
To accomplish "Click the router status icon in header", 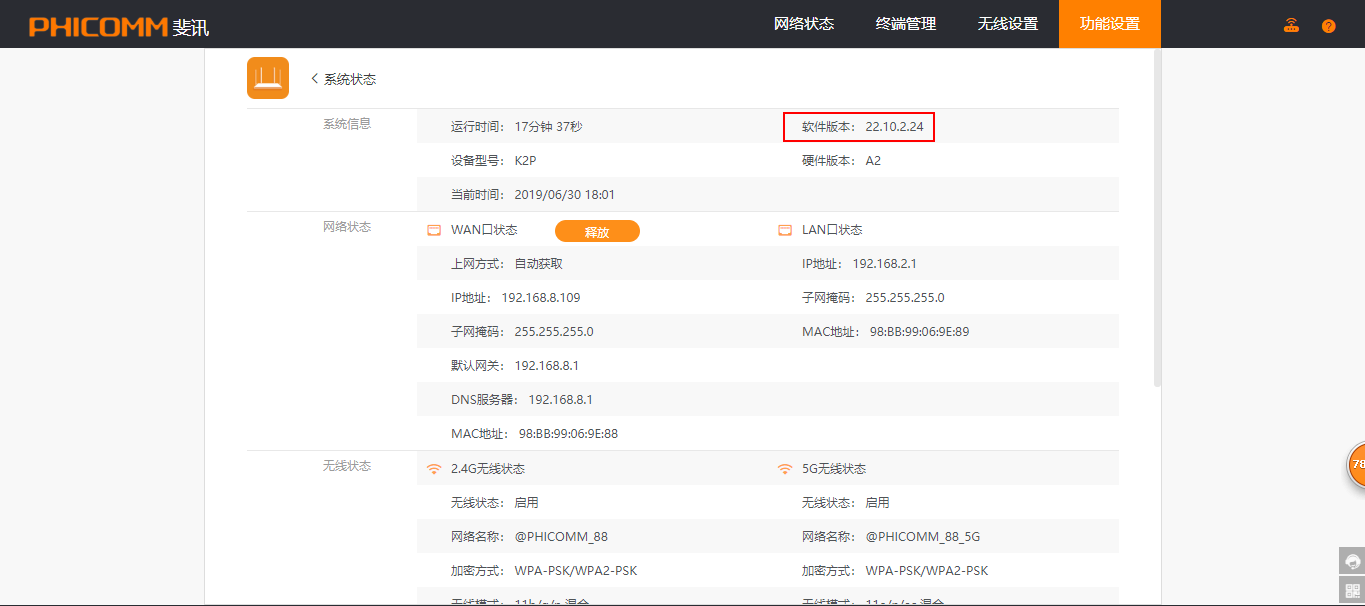I will click(x=1291, y=25).
